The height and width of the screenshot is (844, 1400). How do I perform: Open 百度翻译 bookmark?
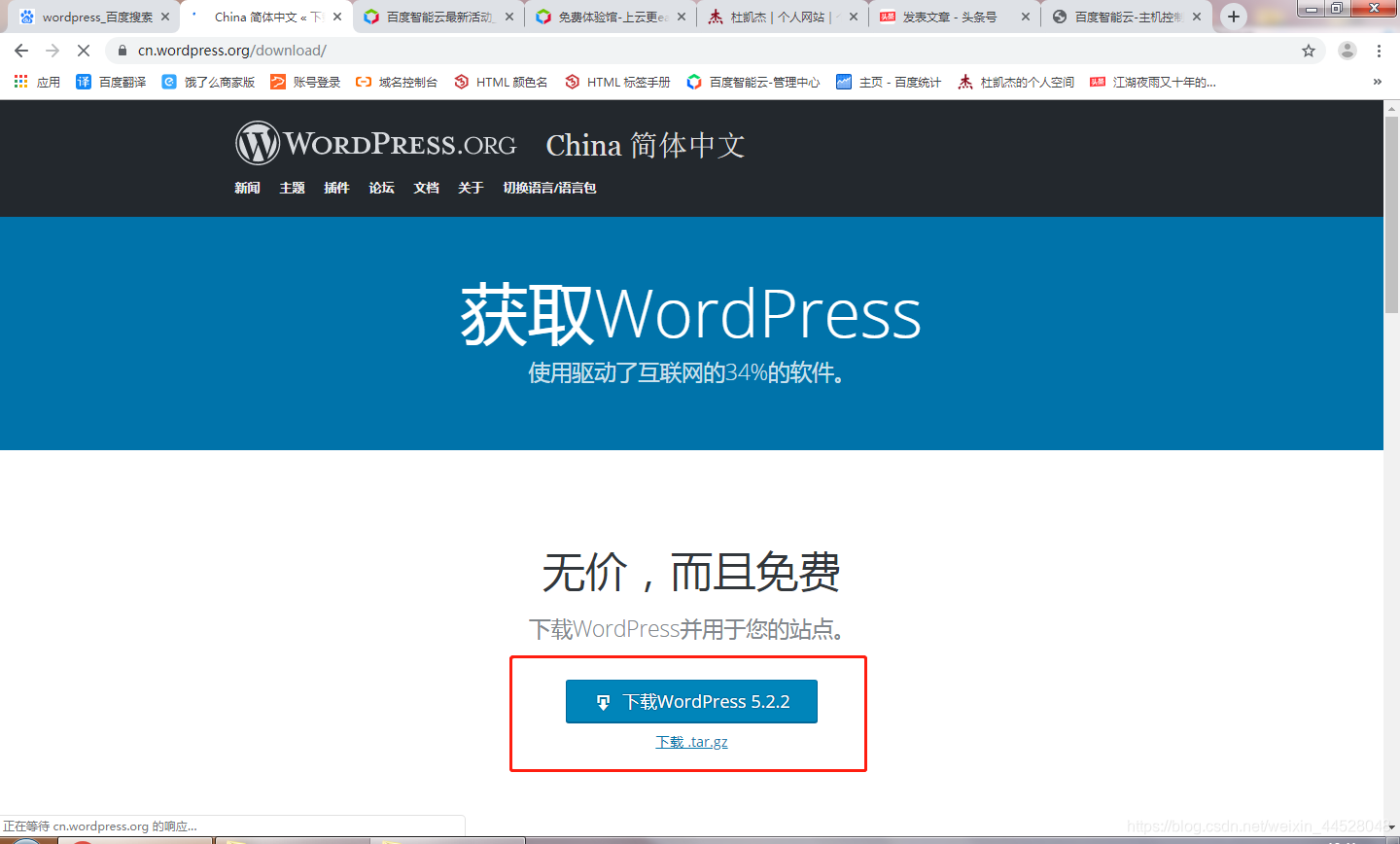tap(111, 82)
